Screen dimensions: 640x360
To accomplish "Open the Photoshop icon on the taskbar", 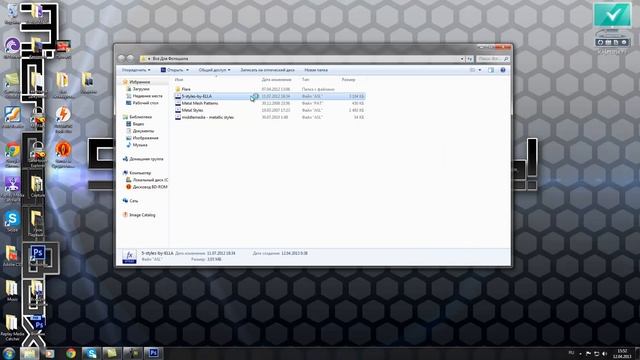I will tap(153, 353).
